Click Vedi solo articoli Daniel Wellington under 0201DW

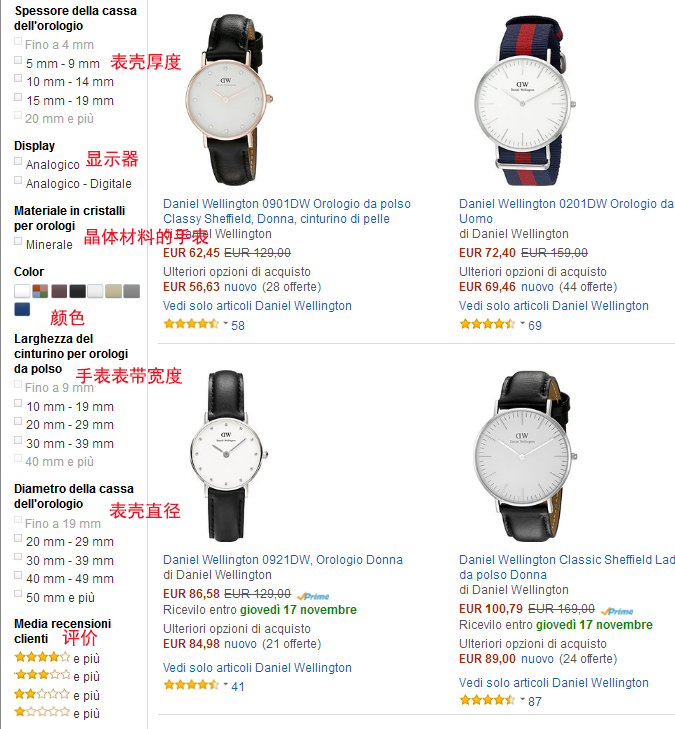554,306
